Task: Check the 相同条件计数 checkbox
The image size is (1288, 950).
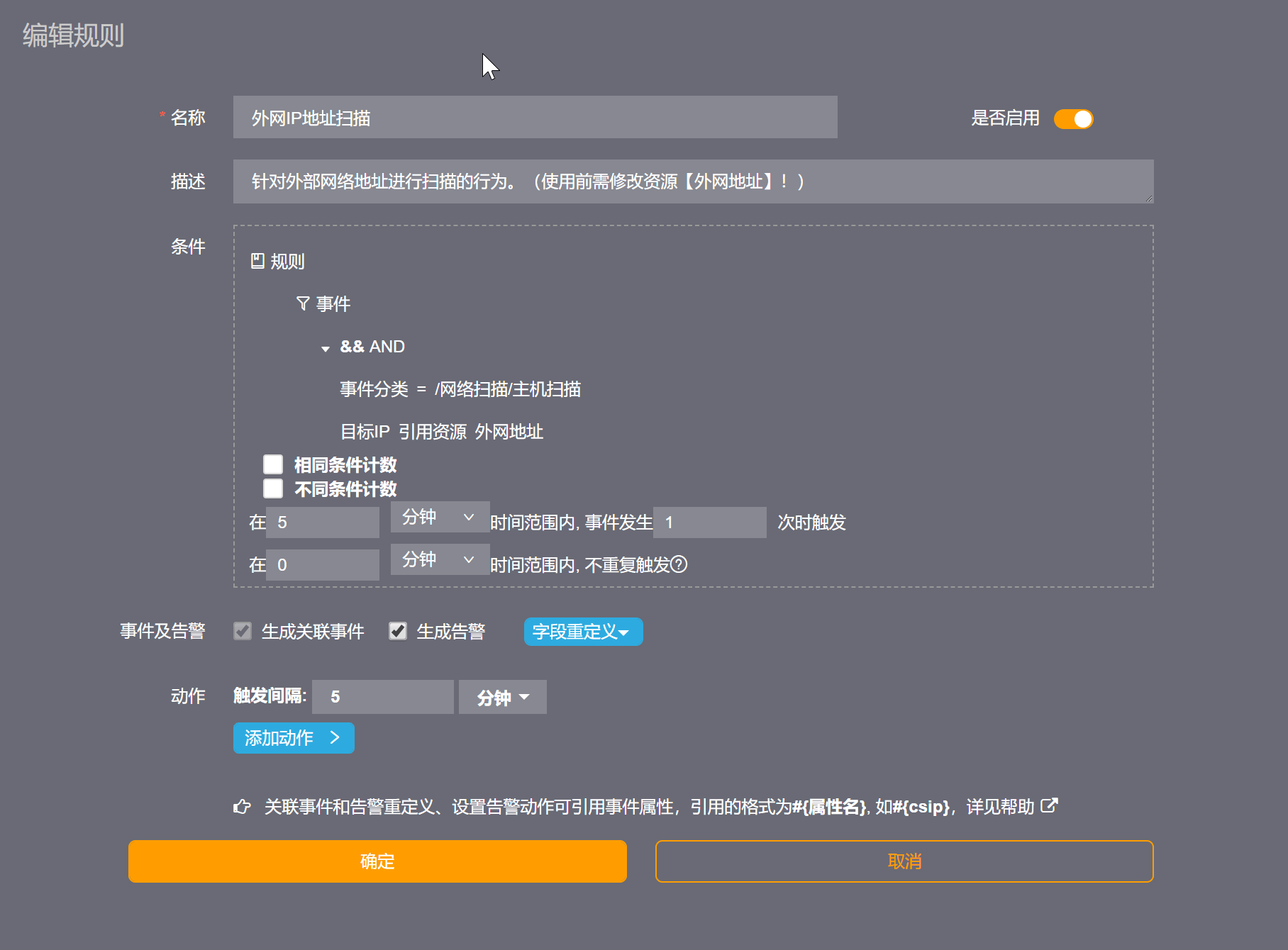Action: (x=273, y=464)
